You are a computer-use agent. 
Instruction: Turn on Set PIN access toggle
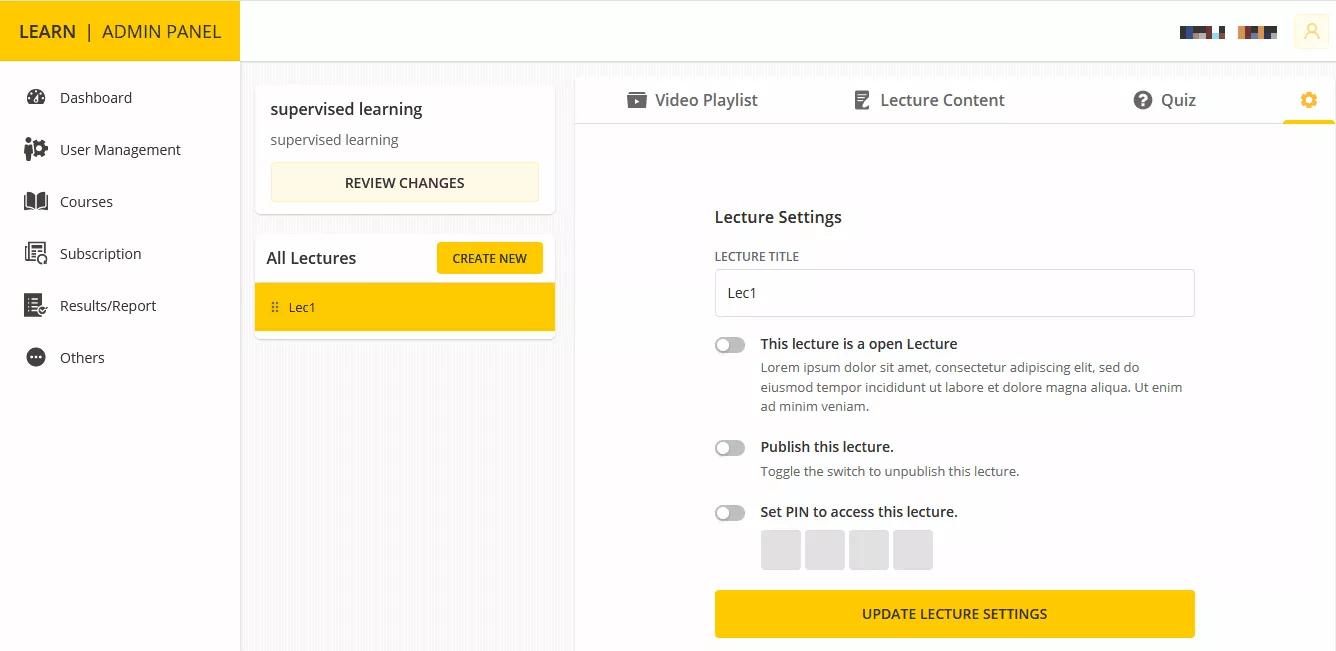(x=730, y=513)
